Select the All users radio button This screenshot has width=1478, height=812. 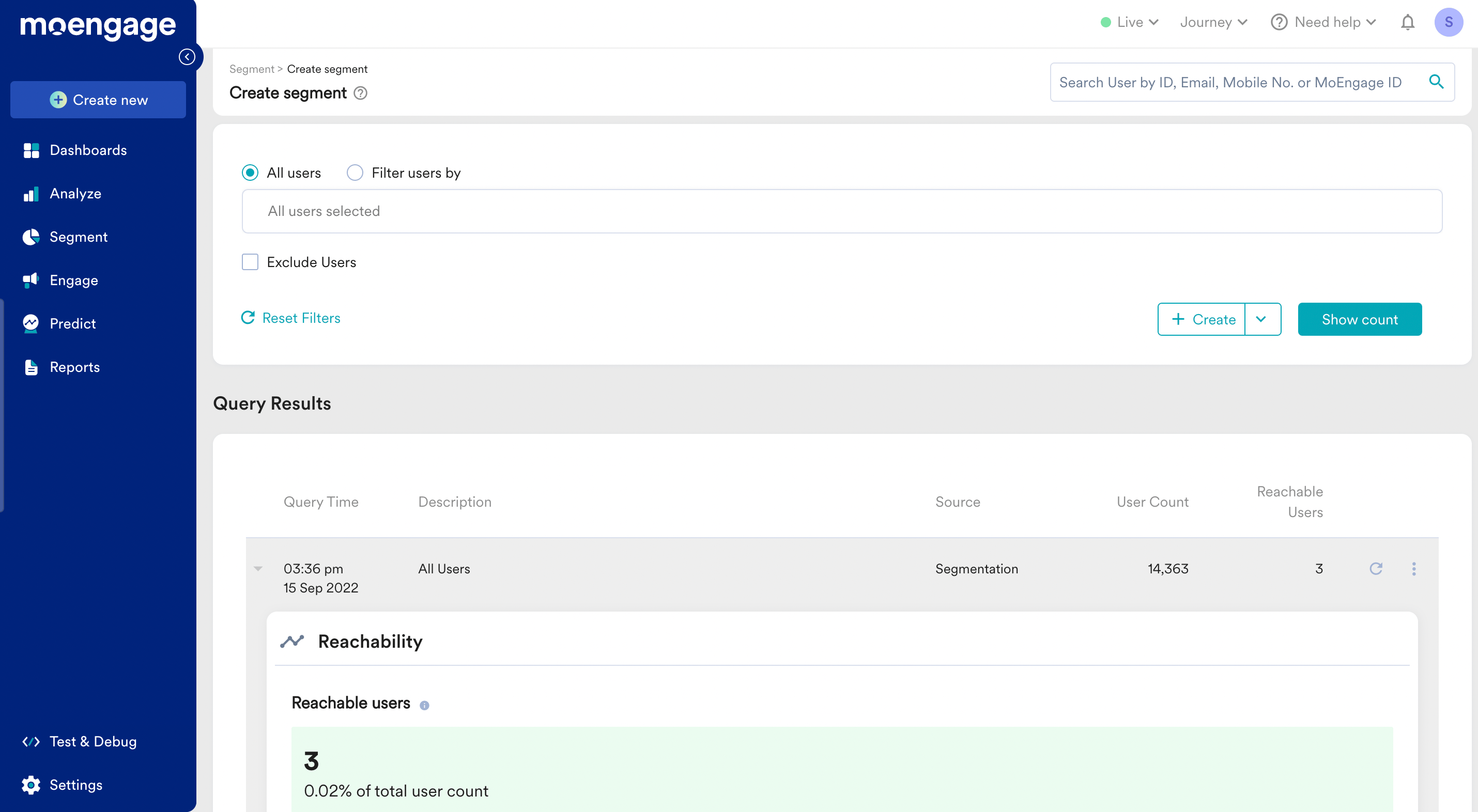click(x=250, y=173)
